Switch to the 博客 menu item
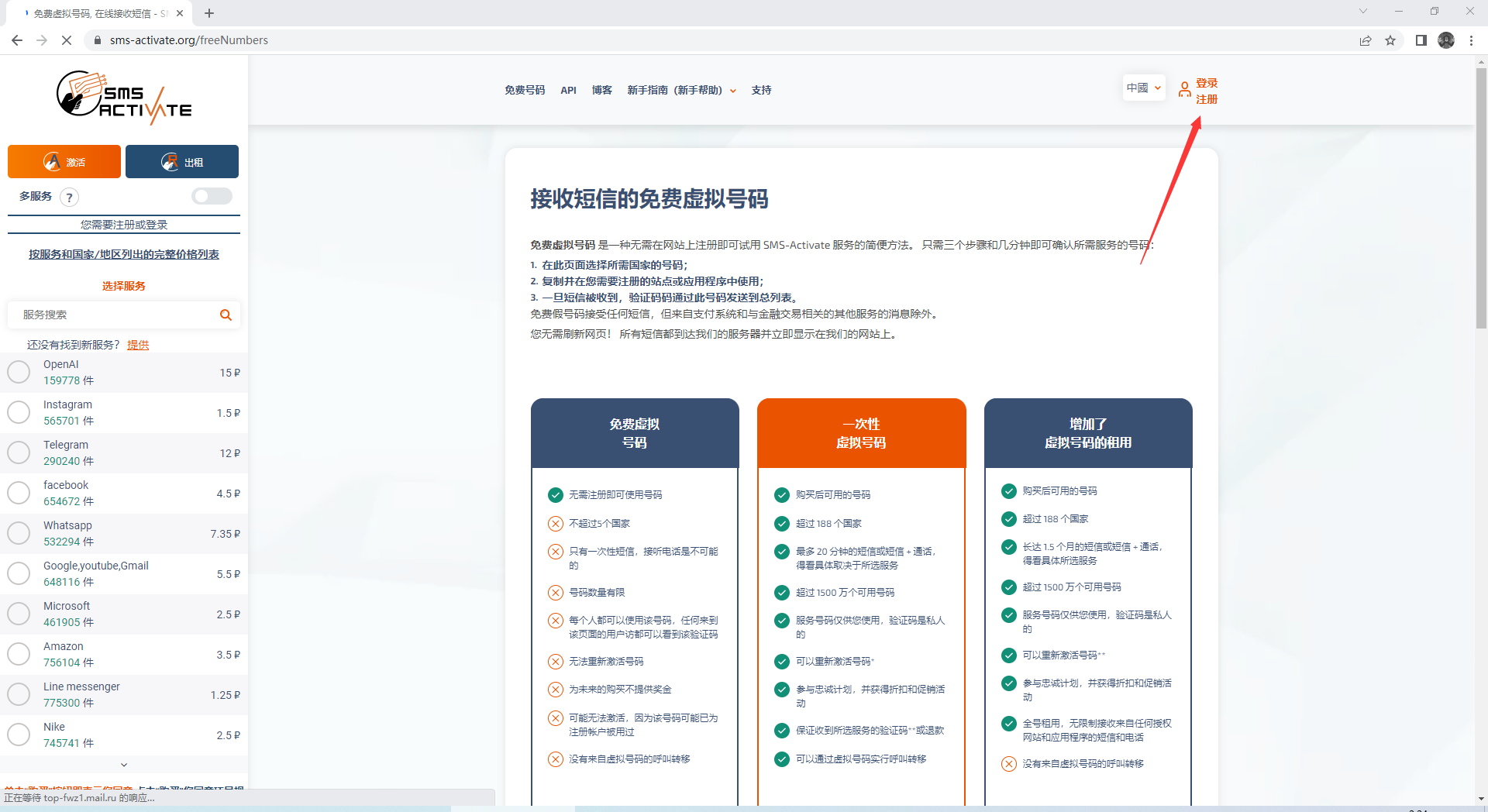The image size is (1488, 812). (602, 90)
